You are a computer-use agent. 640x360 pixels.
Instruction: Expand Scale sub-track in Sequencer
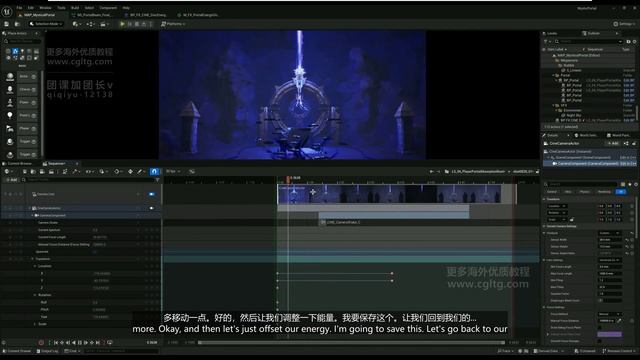click(35, 324)
